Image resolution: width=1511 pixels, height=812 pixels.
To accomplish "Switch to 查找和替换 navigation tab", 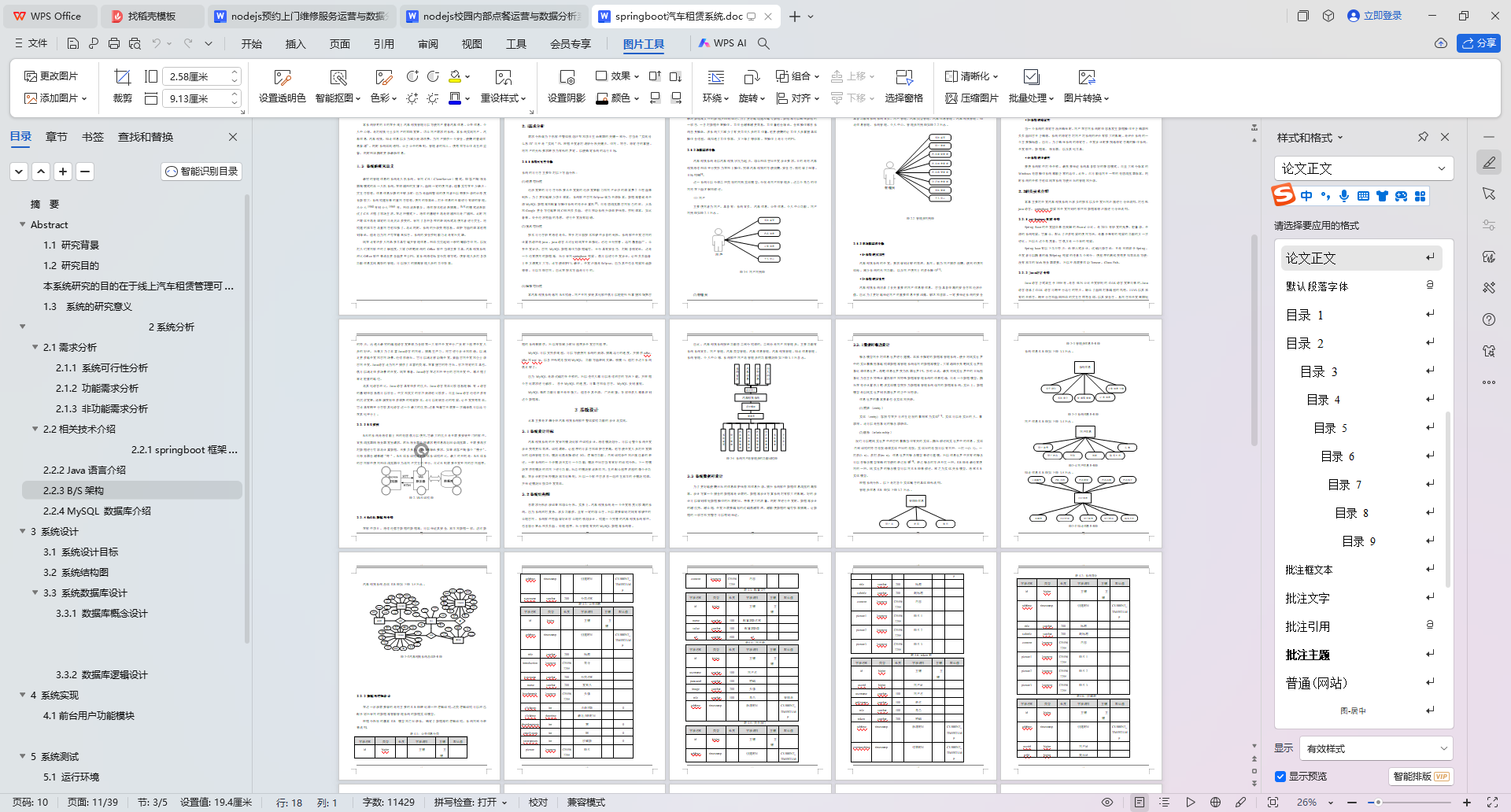I will [146, 137].
